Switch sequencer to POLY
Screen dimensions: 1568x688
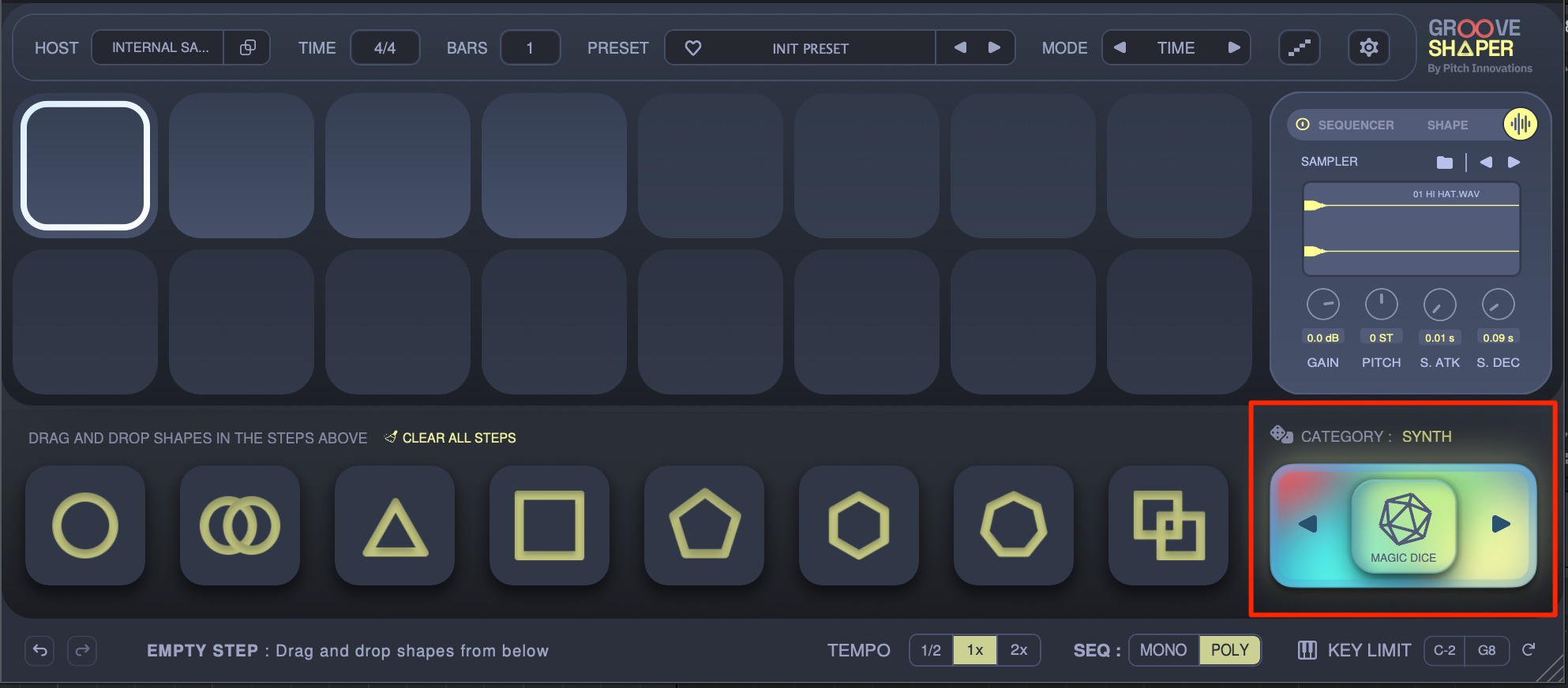(x=1230, y=650)
